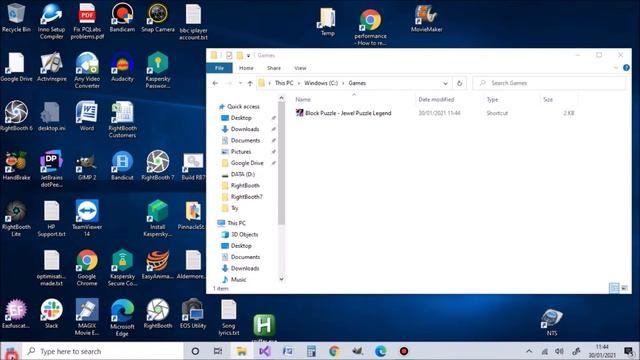The width and height of the screenshot is (640, 360).
Task: Open Google Drive desktop icon
Action: [16, 67]
